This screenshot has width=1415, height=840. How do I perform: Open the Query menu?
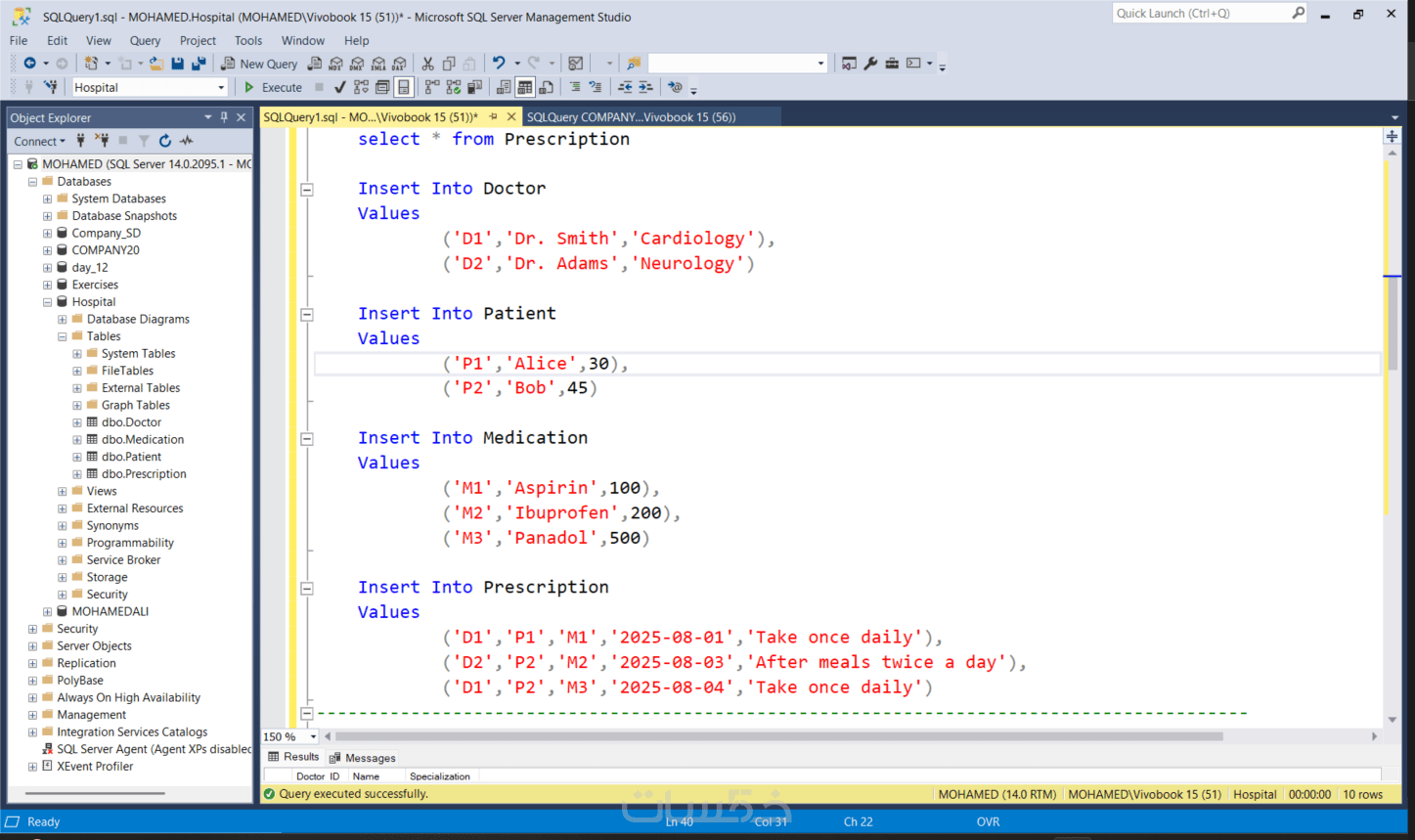pyautogui.click(x=145, y=40)
